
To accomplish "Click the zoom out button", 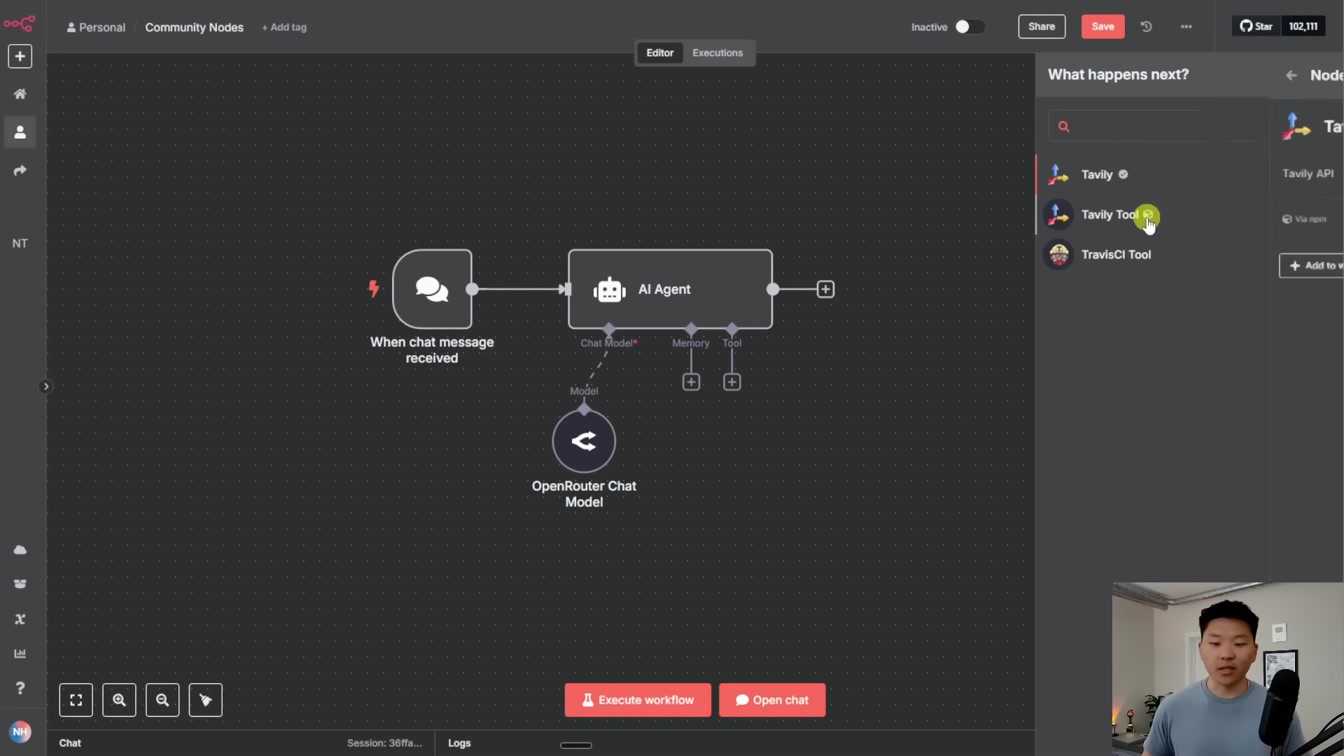I will click(x=162, y=700).
